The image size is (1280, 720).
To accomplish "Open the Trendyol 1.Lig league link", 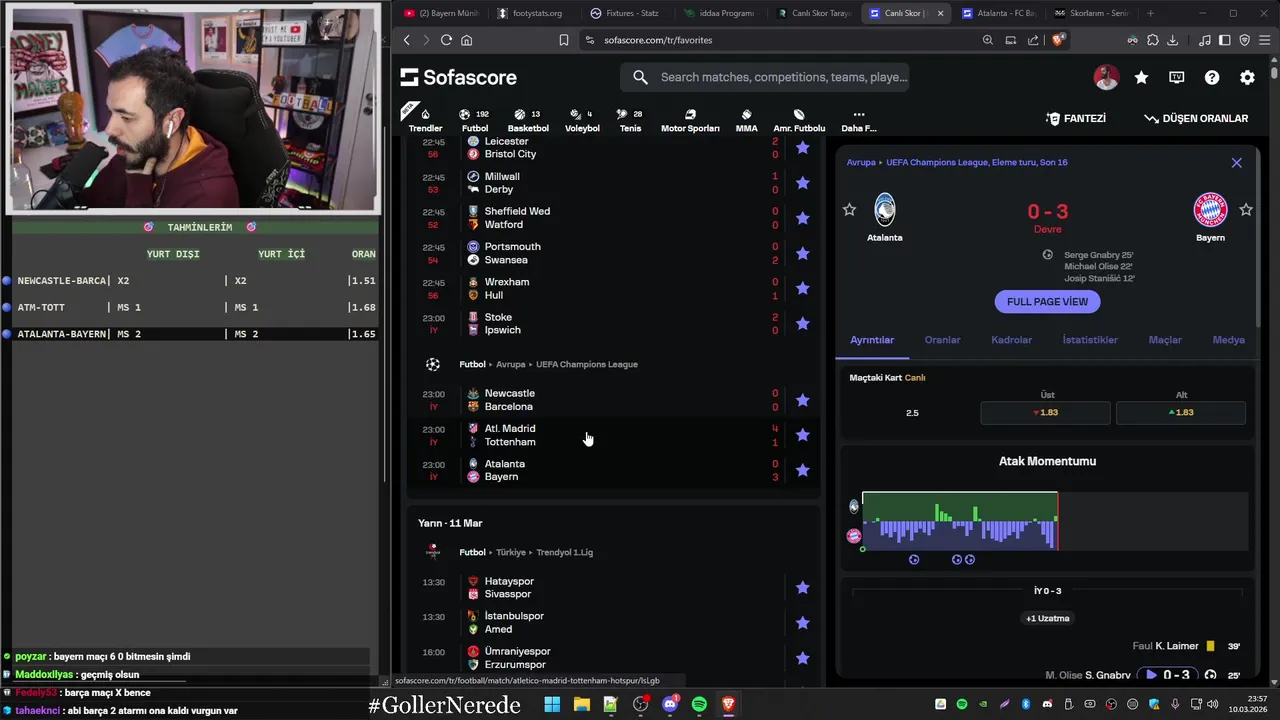I will [564, 552].
